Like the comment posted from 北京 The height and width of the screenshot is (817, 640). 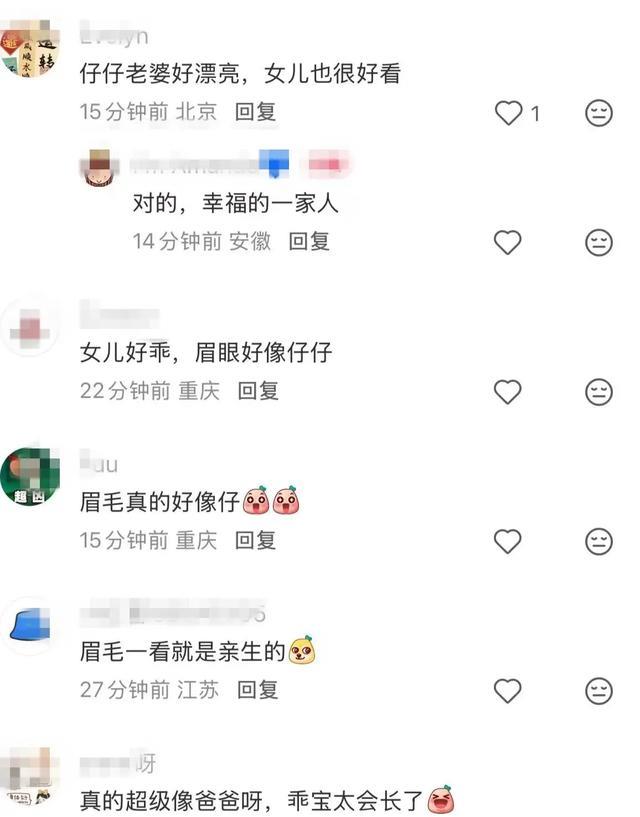[x=508, y=113]
